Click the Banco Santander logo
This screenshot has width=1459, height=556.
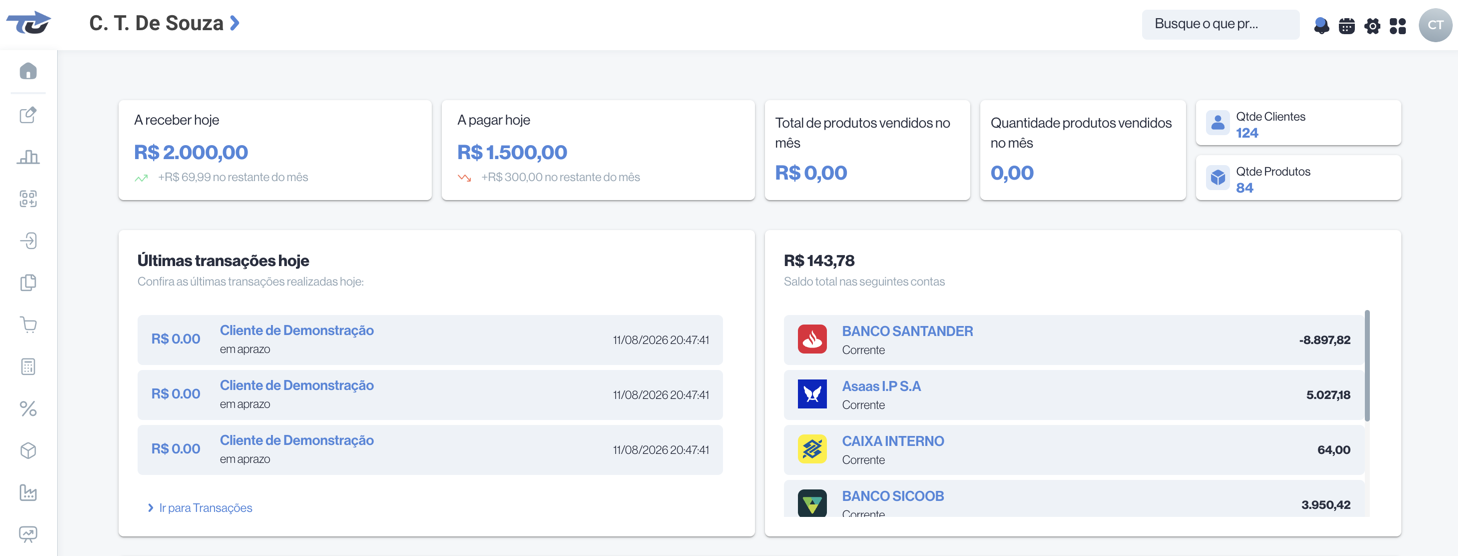tap(812, 339)
